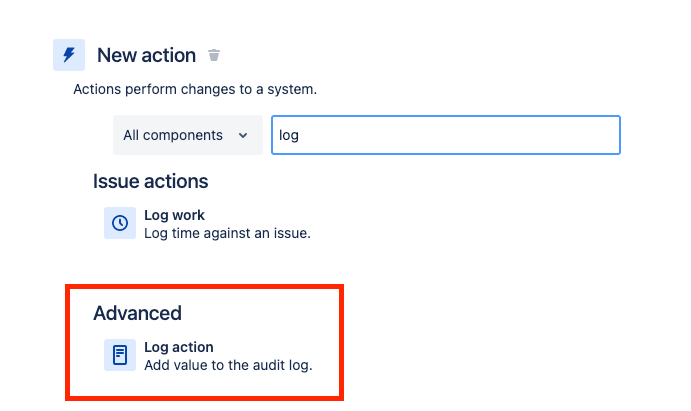Select the clock icon for Log work
Viewport: 691px width, 411px height.
pos(120,223)
